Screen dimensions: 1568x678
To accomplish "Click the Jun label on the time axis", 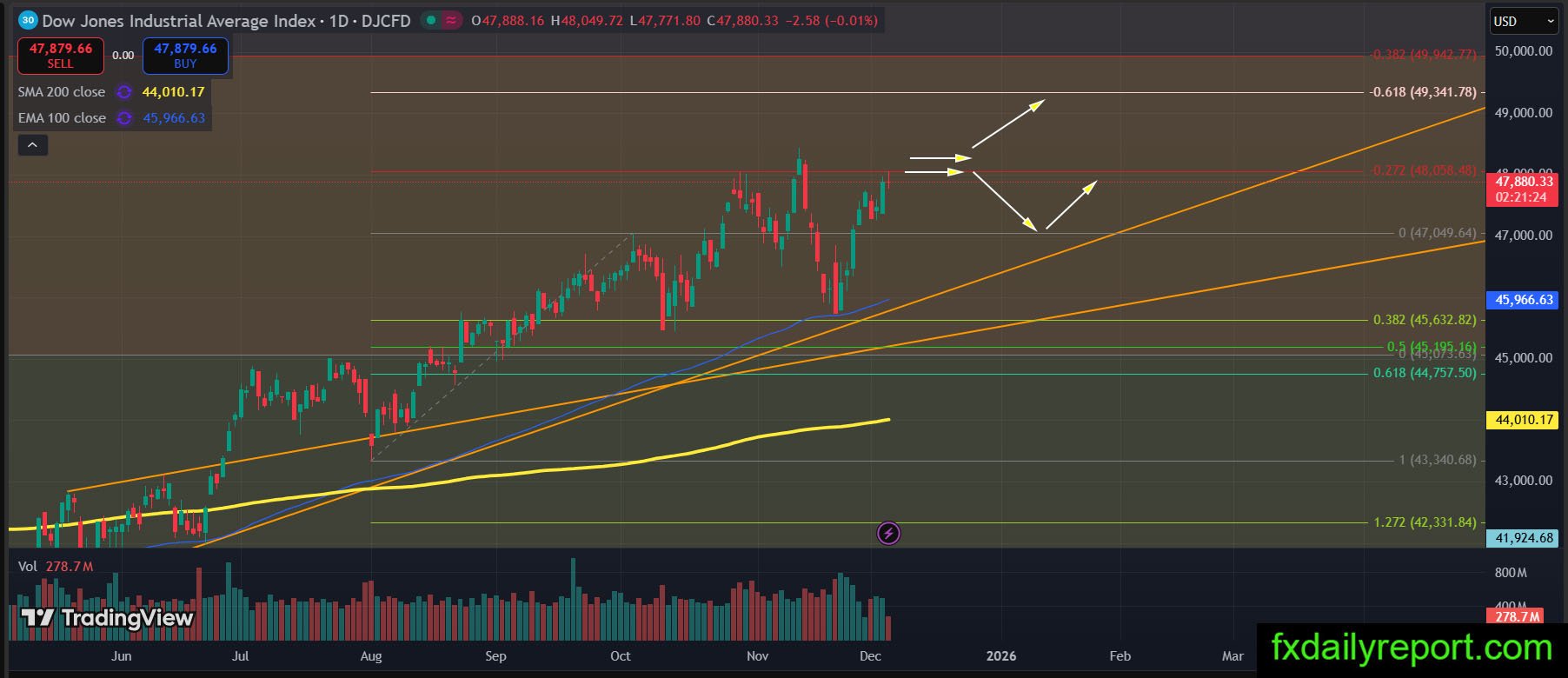I will (122, 656).
